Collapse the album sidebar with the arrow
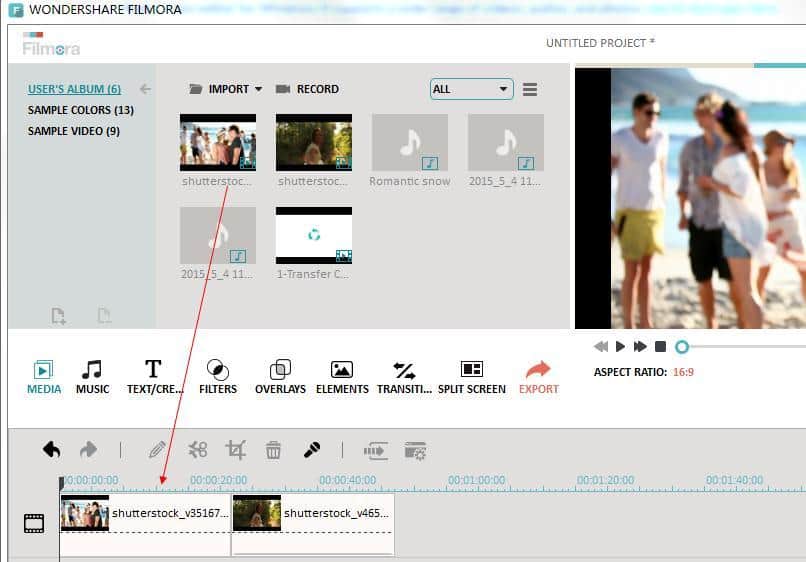806x562 pixels. tap(145, 89)
